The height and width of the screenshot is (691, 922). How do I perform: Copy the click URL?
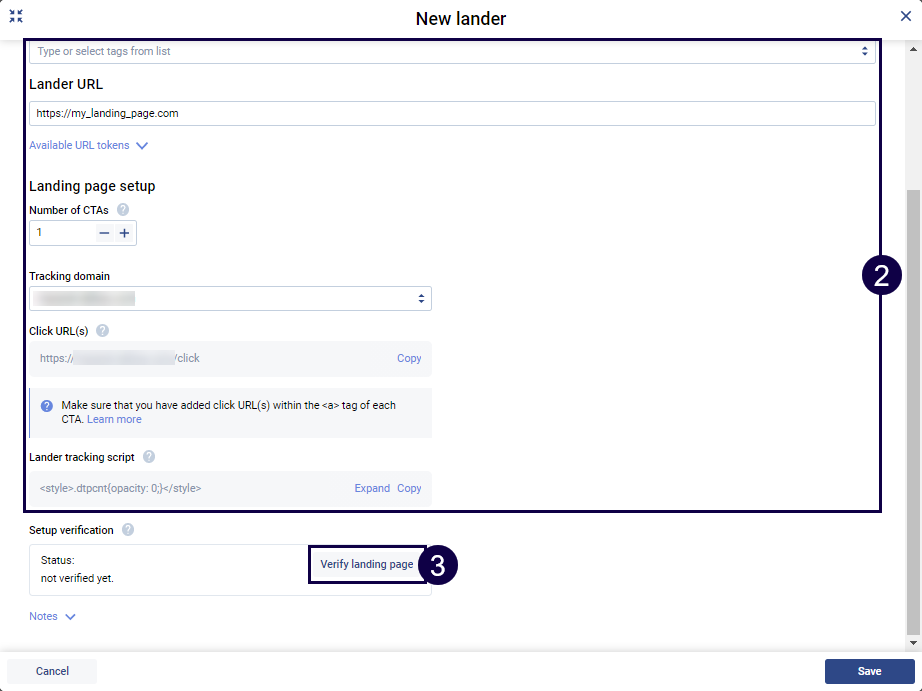(408, 357)
